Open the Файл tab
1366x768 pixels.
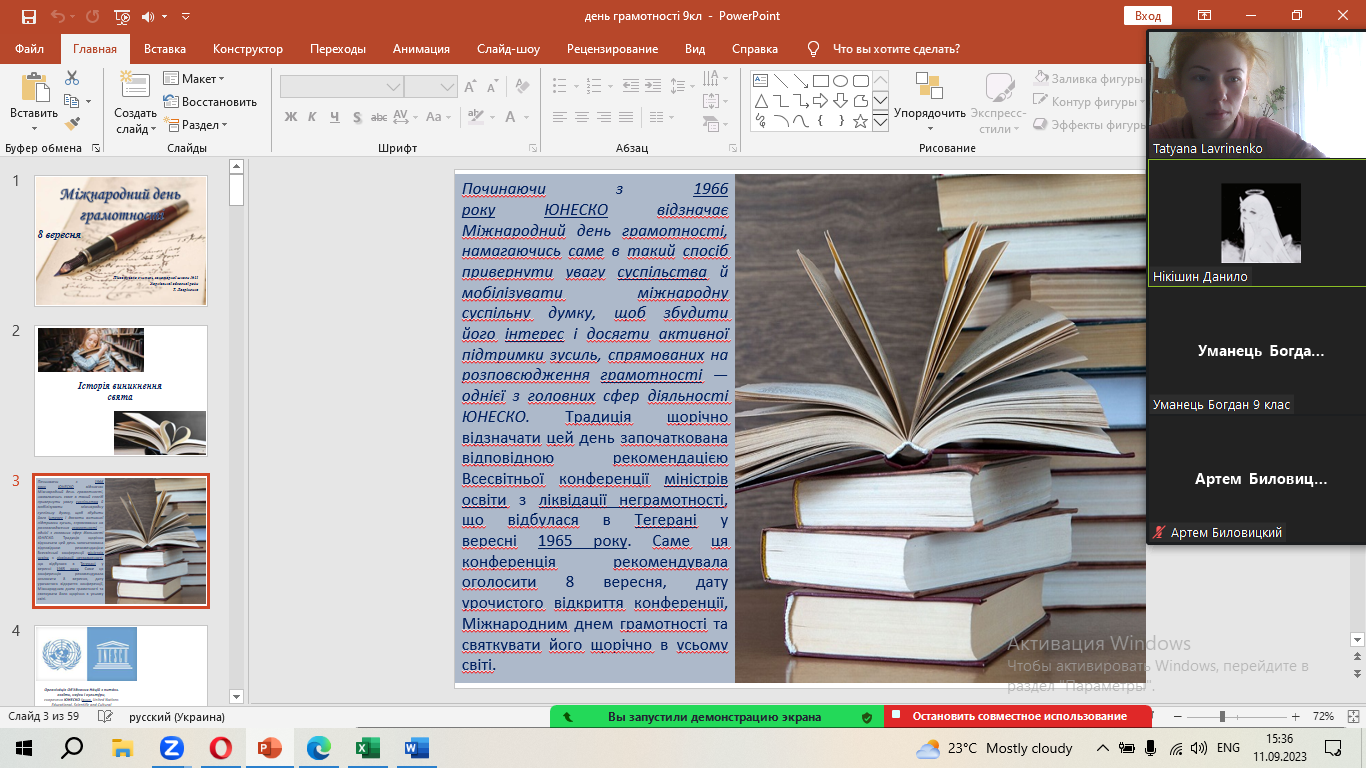(x=30, y=49)
